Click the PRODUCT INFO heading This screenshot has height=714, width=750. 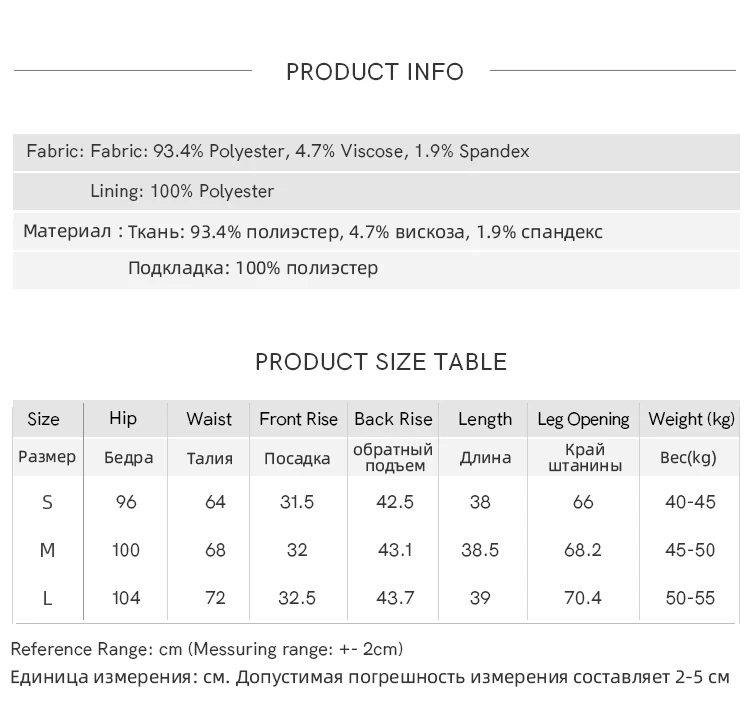(x=375, y=72)
